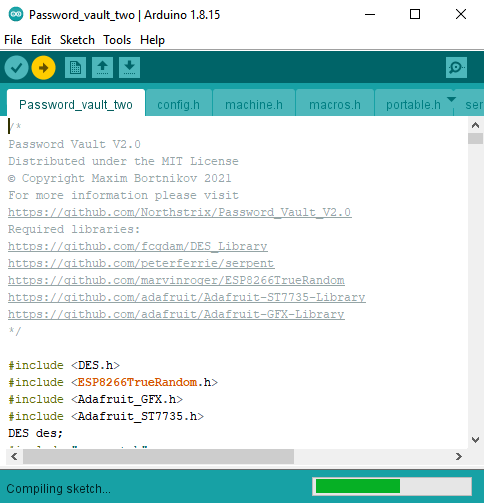Close the Arduino window
484x503 pixels.
click(x=461, y=14)
